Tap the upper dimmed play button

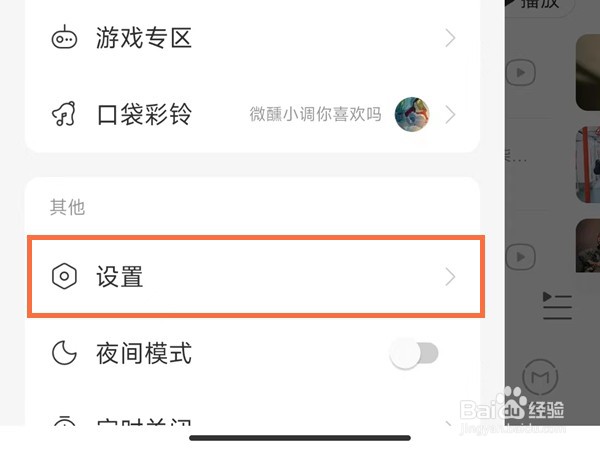[521, 72]
